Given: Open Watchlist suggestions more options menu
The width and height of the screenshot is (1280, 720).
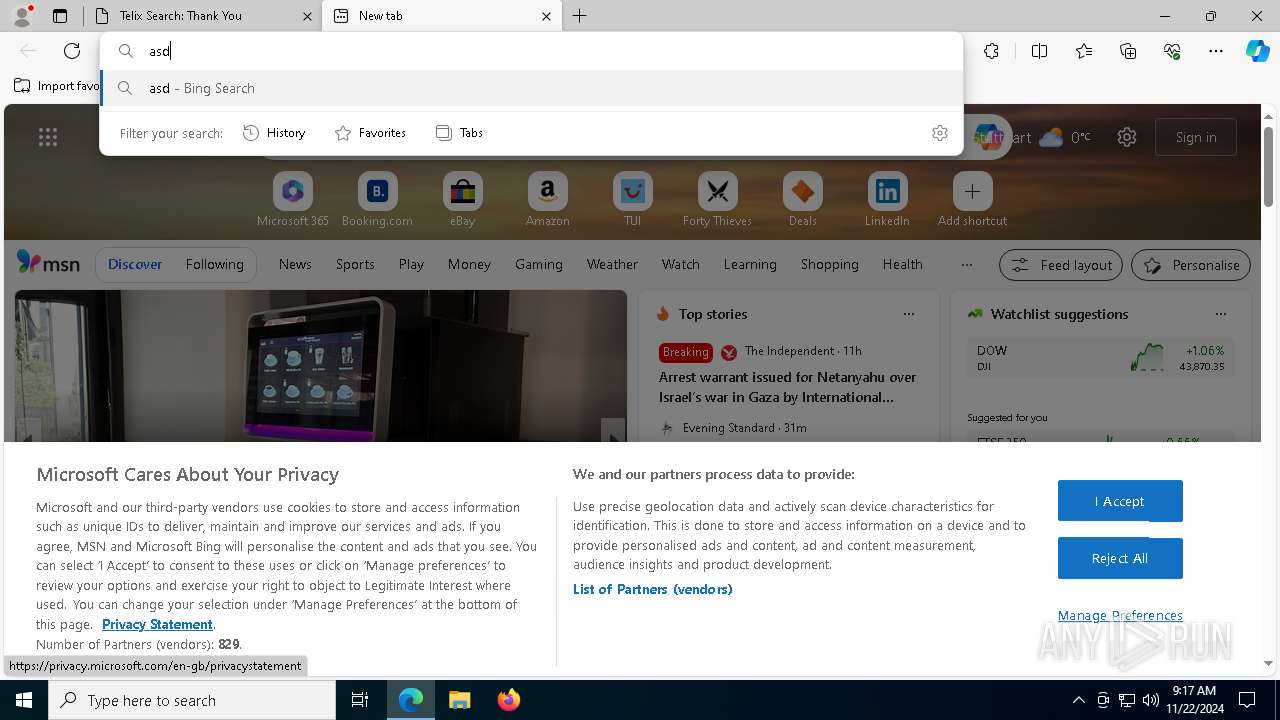Looking at the screenshot, I should 1221,314.
